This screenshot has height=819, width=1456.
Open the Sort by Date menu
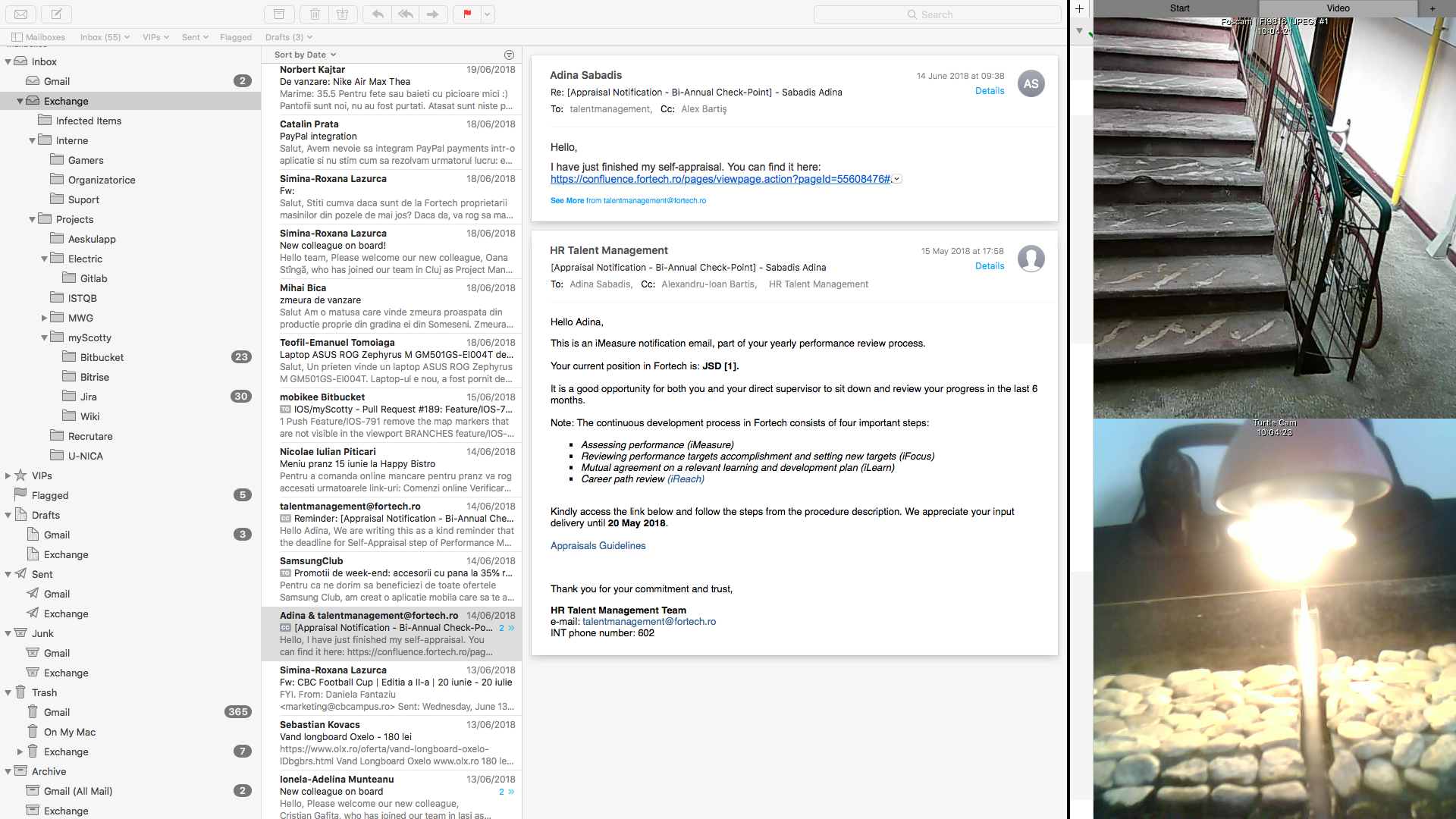point(305,55)
